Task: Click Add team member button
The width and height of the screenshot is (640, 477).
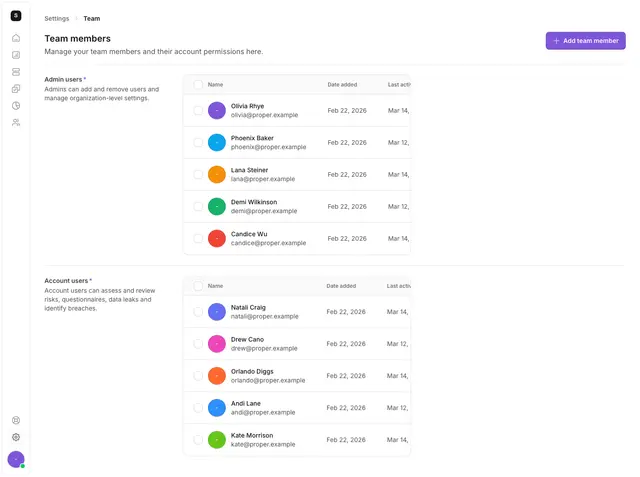Action: 585,41
